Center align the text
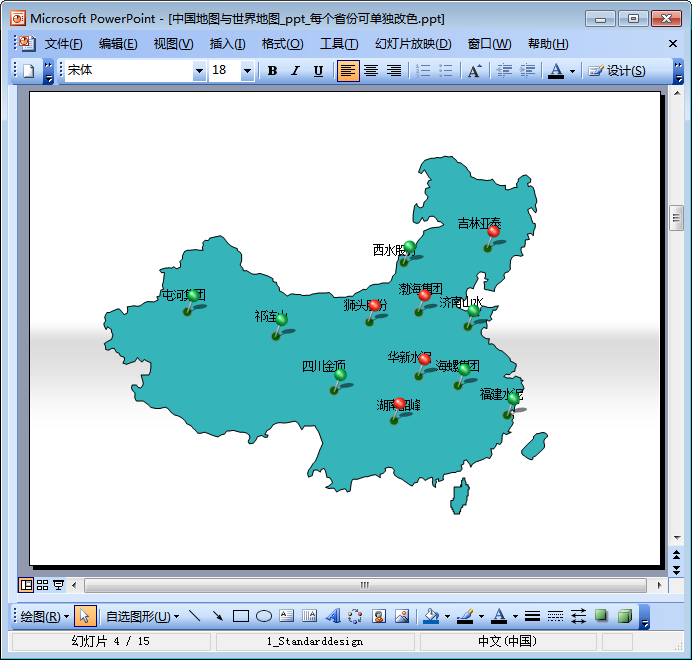This screenshot has height=660, width=692. [371, 71]
